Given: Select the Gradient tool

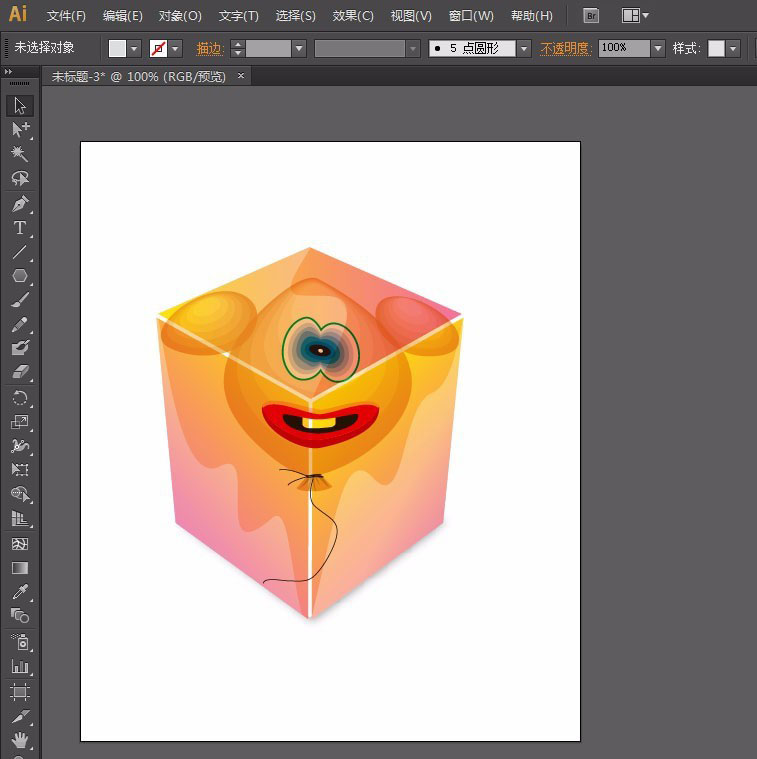Looking at the screenshot, I should click(20, 568).
